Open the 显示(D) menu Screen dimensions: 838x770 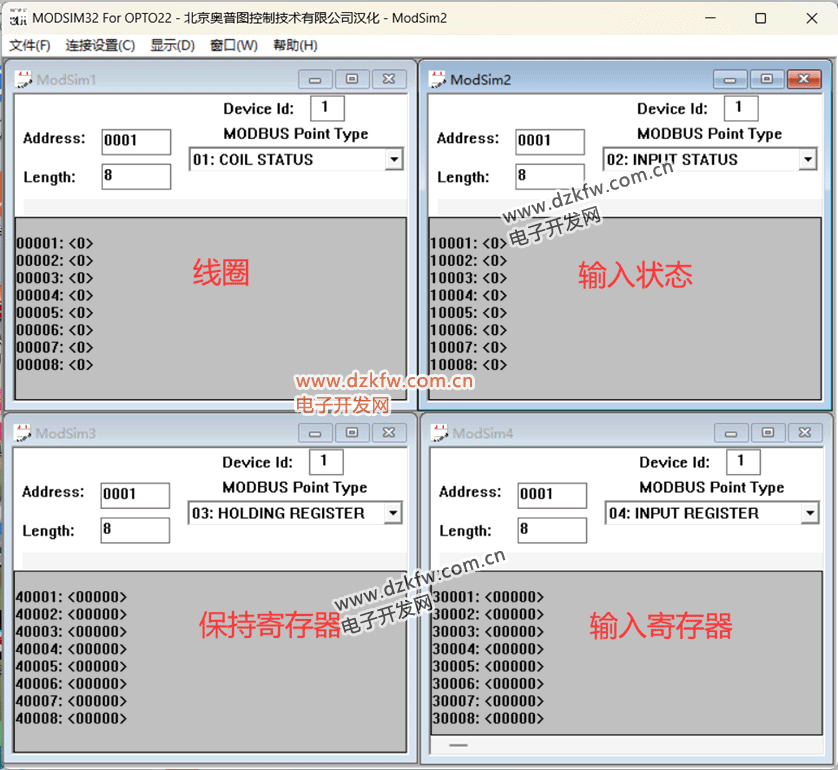click(172, 45)
